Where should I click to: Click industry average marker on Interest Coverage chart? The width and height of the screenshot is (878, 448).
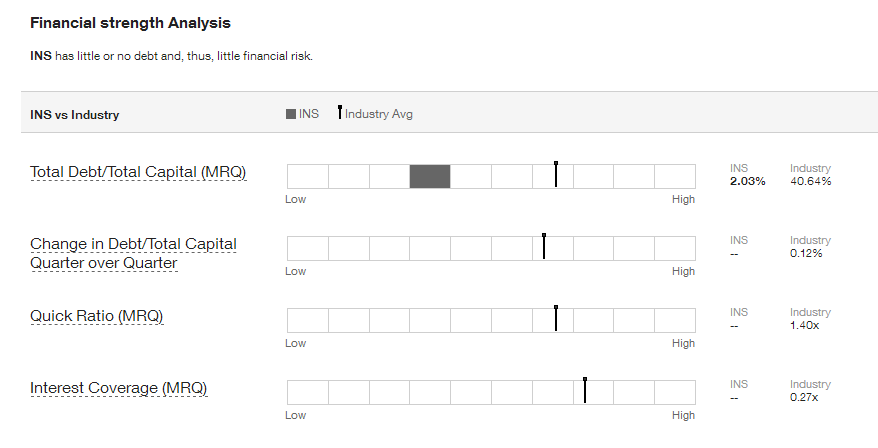pos(585,390)
